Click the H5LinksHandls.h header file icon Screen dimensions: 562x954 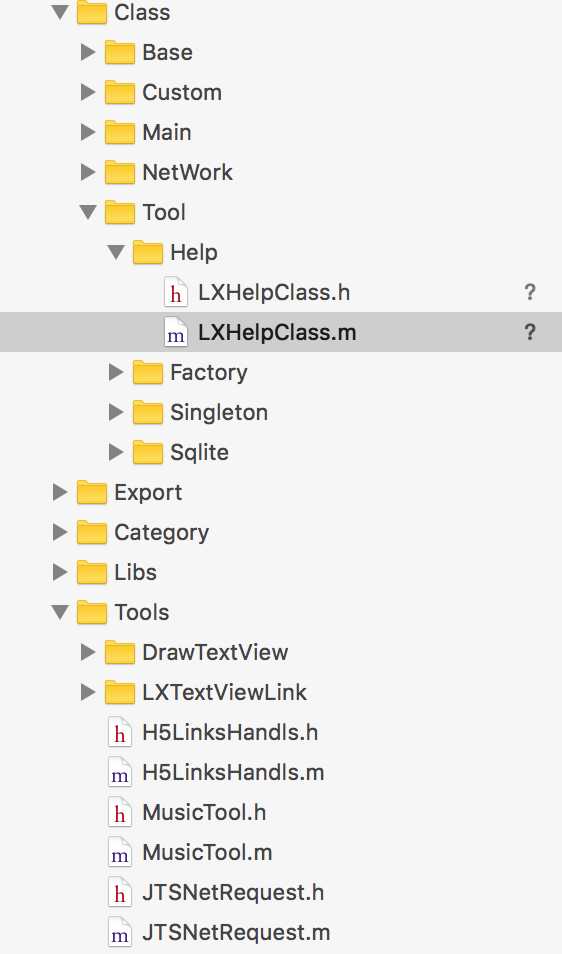120,733
